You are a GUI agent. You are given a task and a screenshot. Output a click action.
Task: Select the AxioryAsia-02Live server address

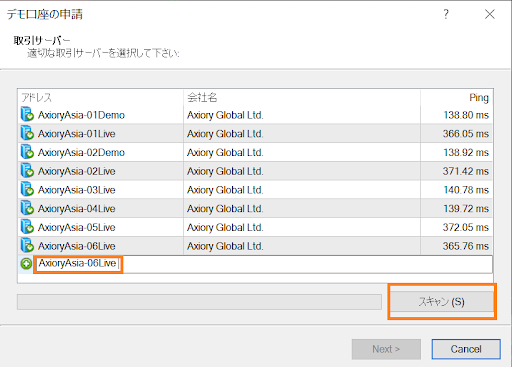(x=77, y=171)
